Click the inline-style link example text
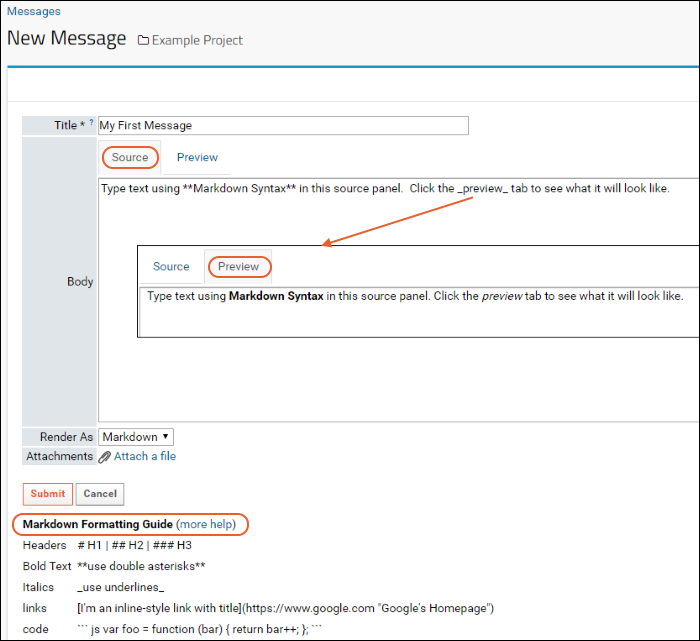This screenshot has height=641, width=700. click(x=286, y=608)
